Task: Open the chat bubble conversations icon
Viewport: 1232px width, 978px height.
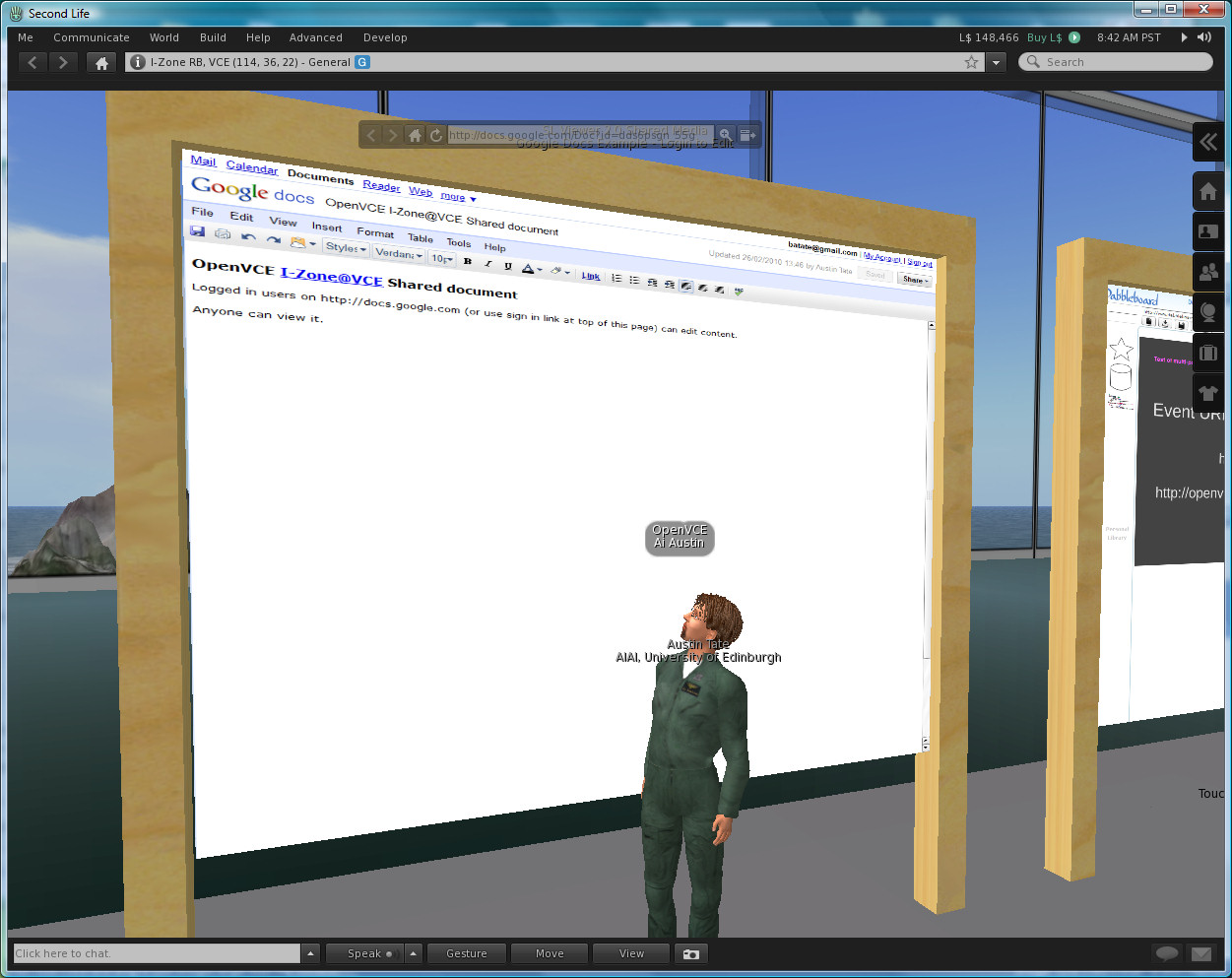Action: pyautogui.click(x=1167, y=953)
